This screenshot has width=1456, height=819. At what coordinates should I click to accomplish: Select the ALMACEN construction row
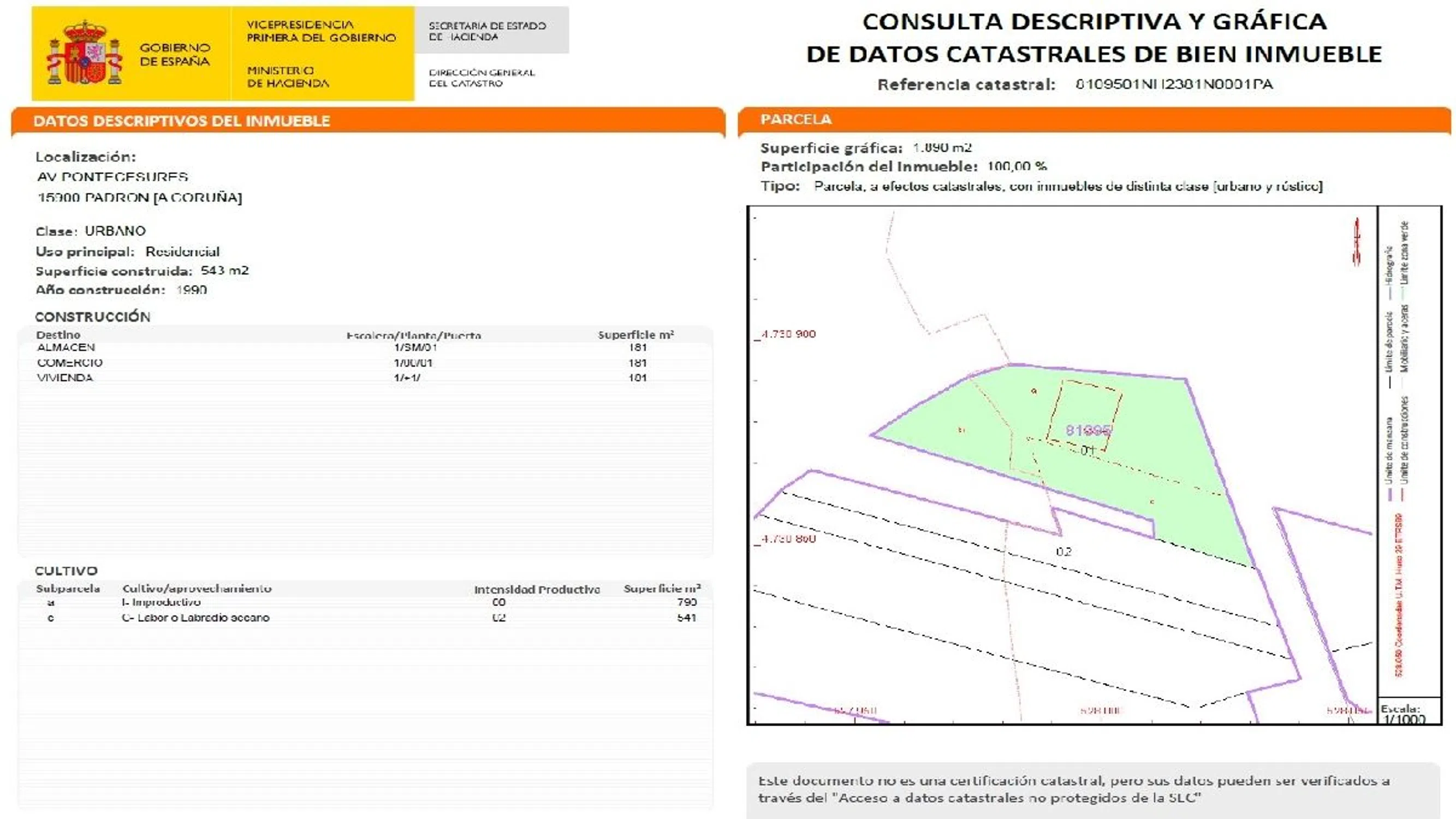[66, 348]
